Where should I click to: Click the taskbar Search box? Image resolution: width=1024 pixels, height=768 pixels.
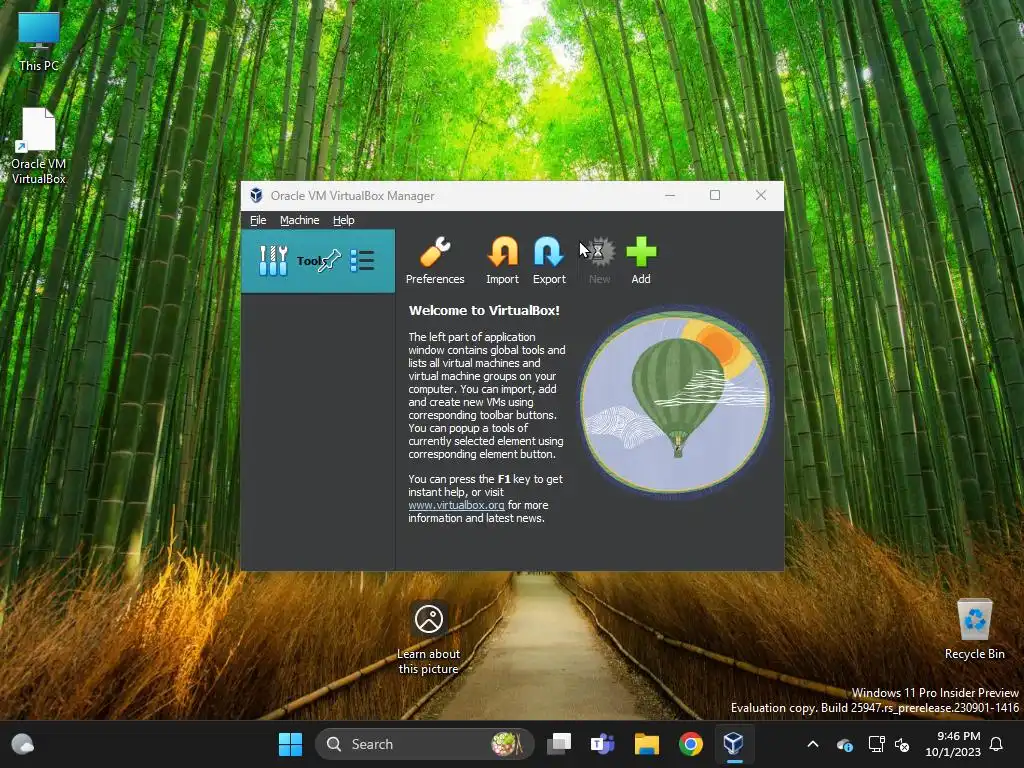click(424, 744)
